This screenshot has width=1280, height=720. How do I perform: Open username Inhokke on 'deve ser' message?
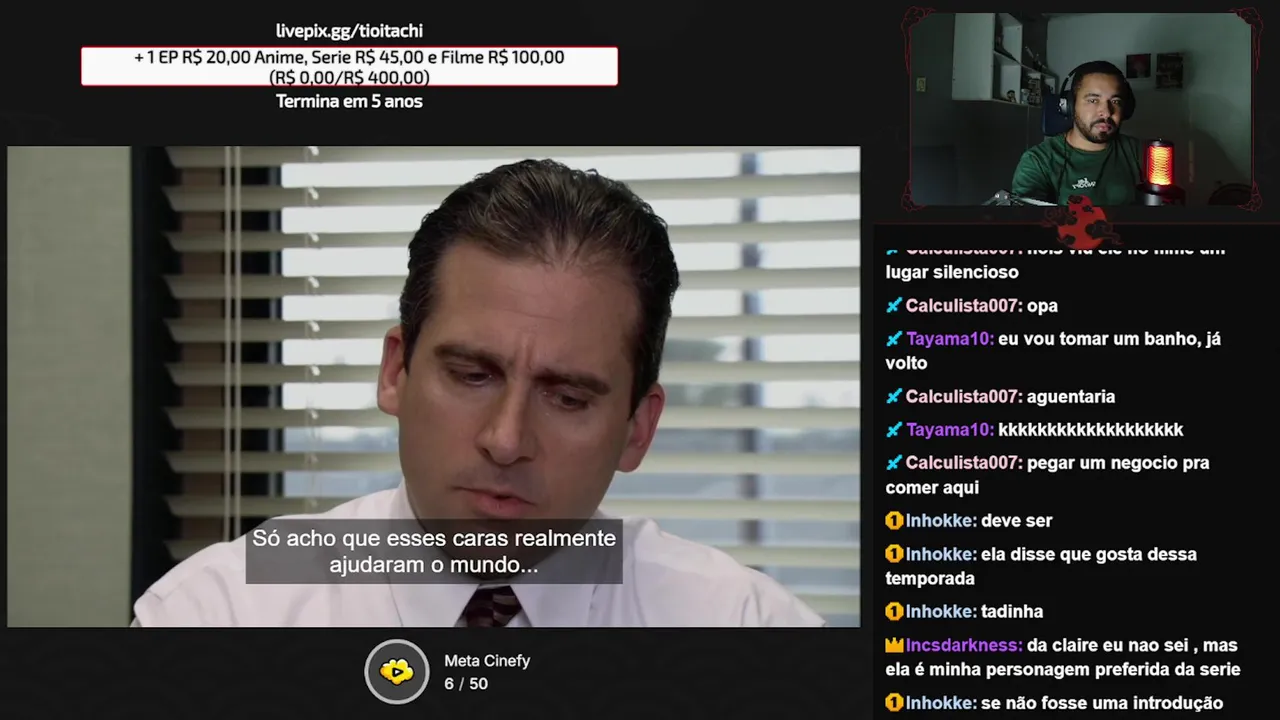point(941,521)
